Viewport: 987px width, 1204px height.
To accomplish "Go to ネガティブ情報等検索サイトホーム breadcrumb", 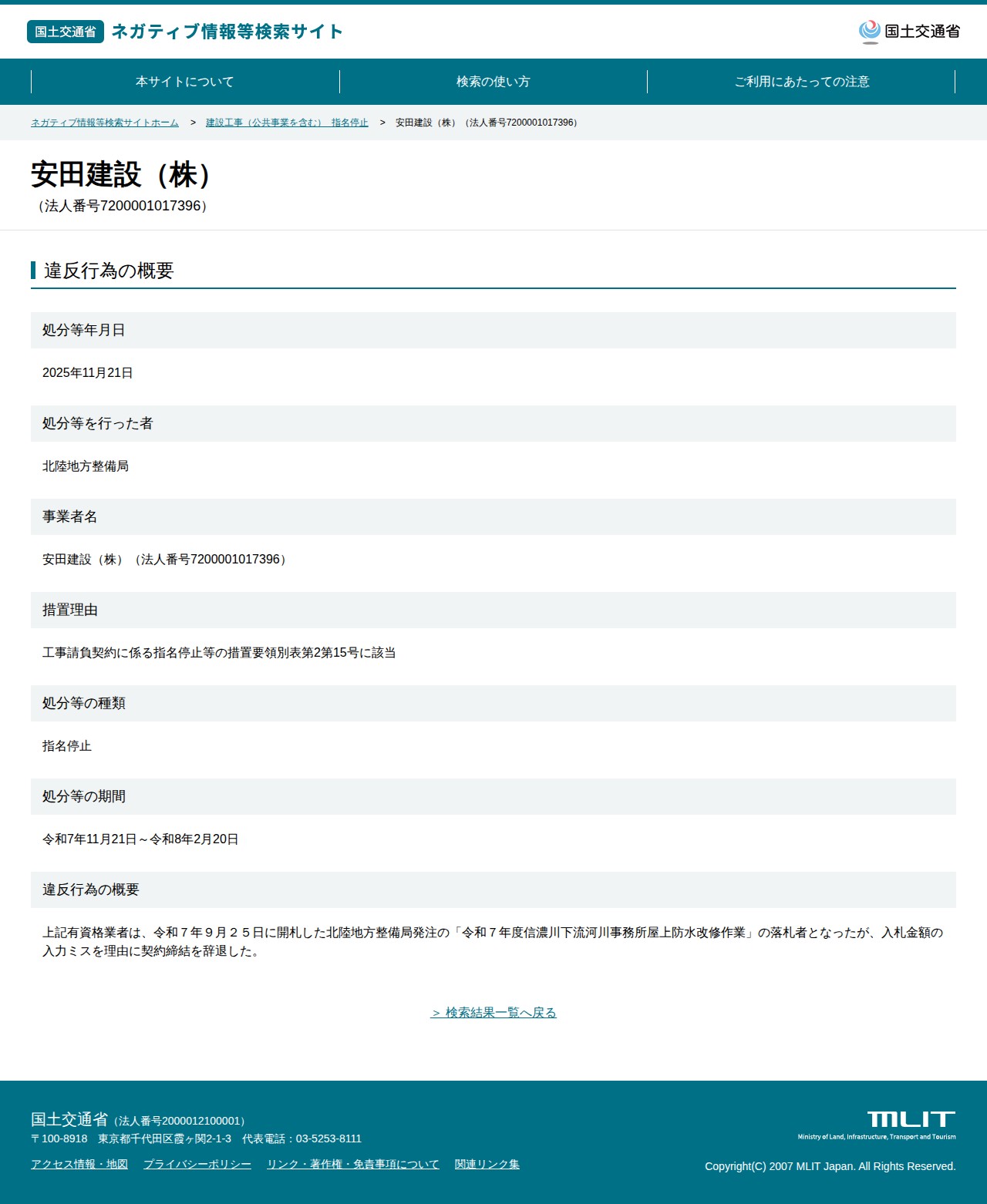I will [x=105, y=123].
